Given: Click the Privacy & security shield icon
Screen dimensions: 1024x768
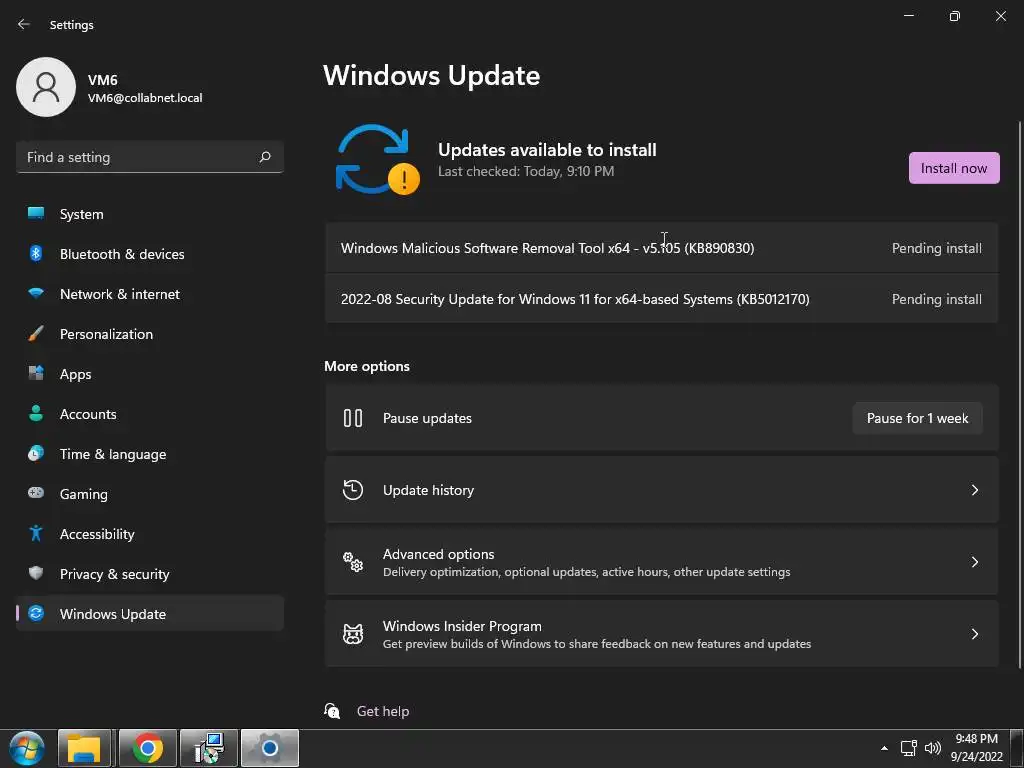Looking at the screenshot, I should coord(36,573).
